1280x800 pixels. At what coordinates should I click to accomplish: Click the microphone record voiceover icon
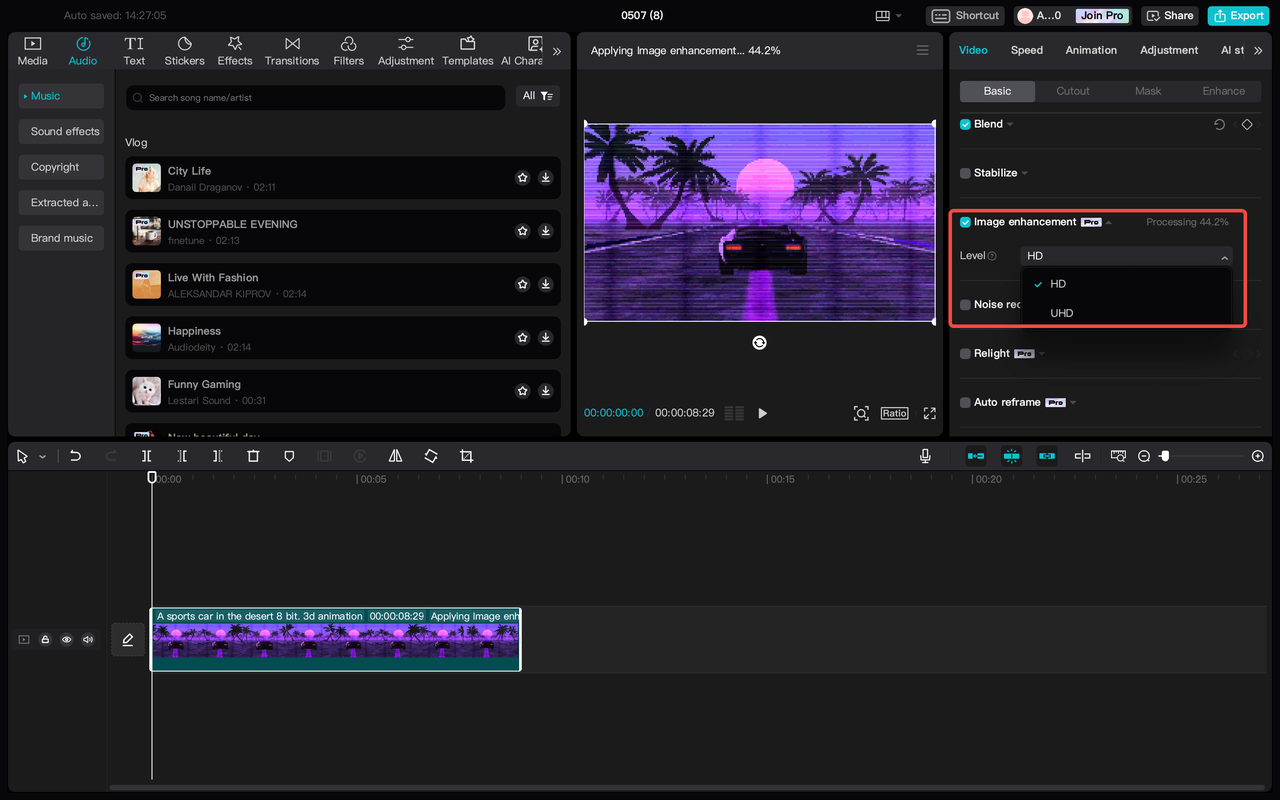[925, 456]
